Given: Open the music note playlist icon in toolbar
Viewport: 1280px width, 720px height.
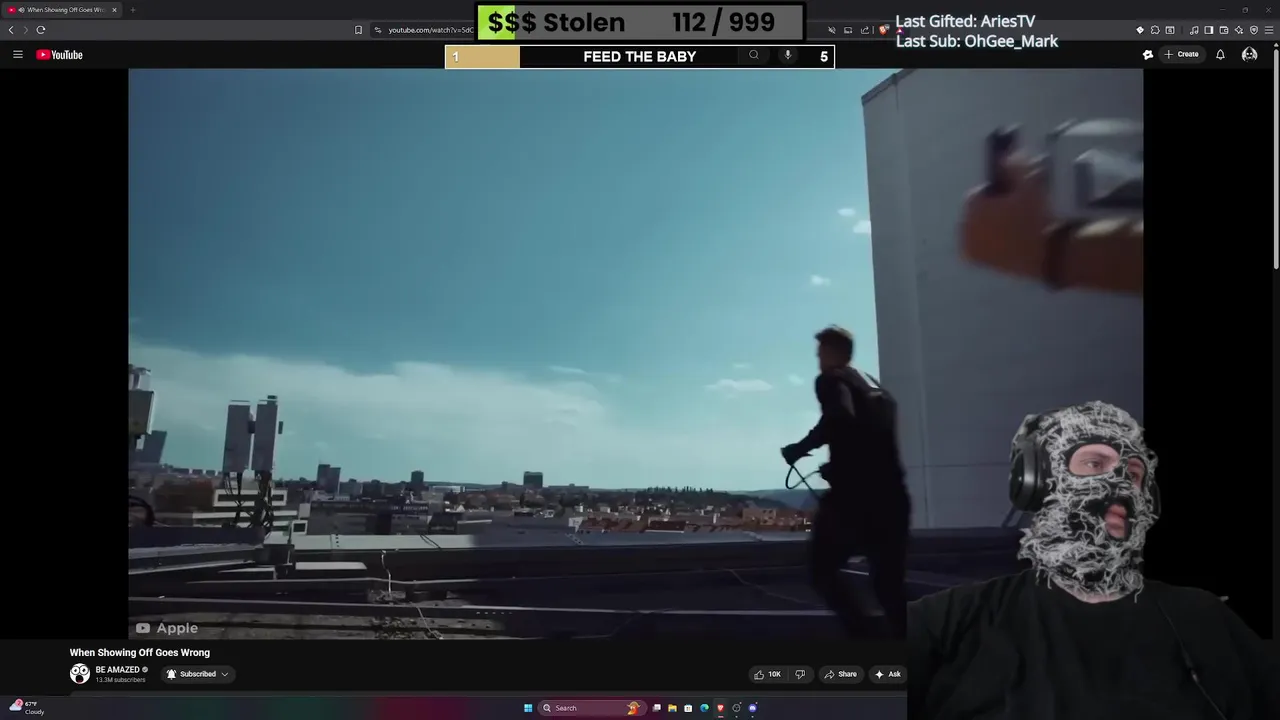Looking at the screenshot, I should 1194,30.
